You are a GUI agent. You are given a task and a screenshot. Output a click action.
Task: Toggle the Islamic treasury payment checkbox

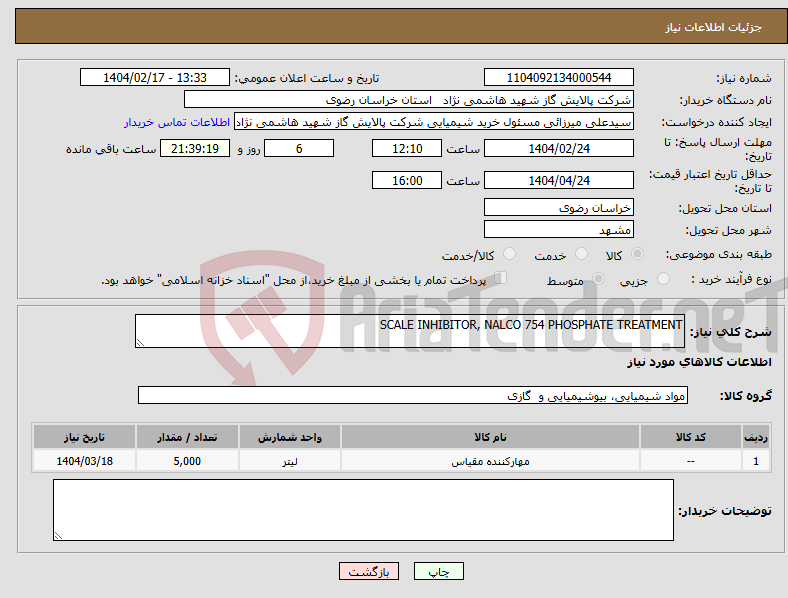coord(501,278)
